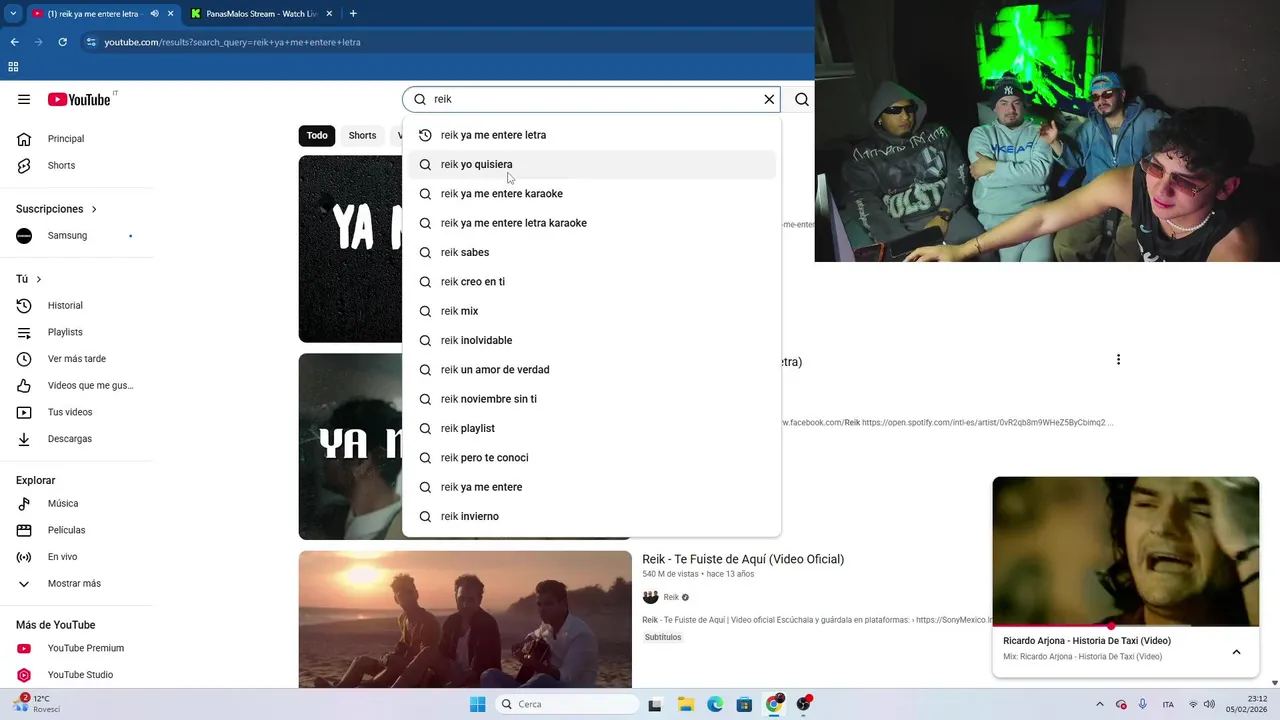Click the taskbar Cerca search box
This screenshot has width=1280, height=720.
567,704
